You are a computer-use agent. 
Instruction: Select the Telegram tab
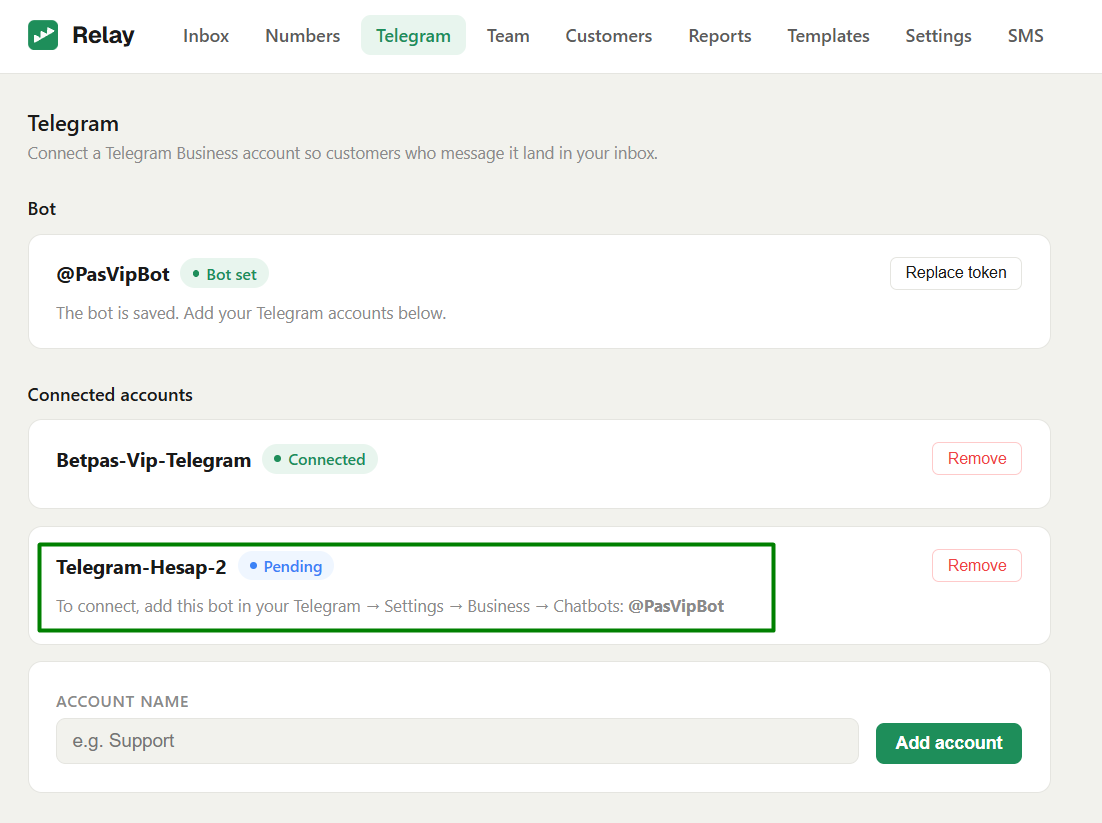click(413, 36)
